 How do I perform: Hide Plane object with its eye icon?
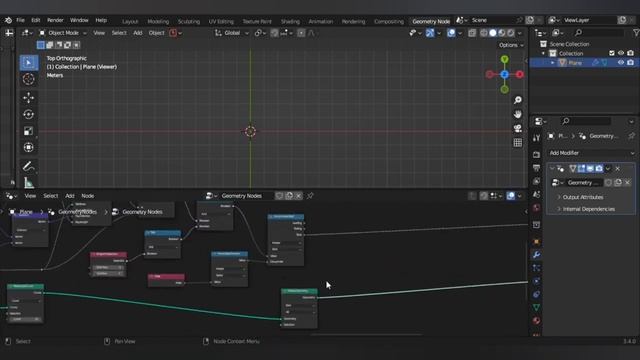pos(621,62)
